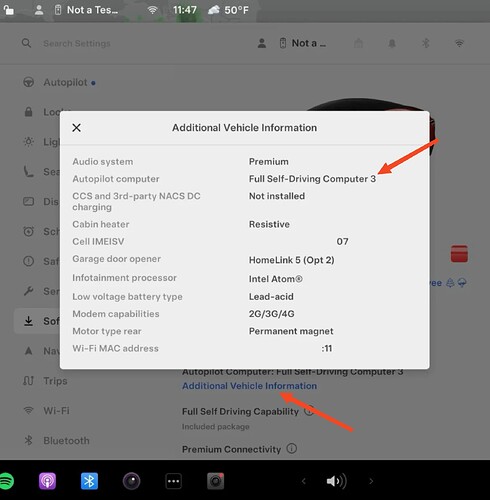Open the camera app in dock

pos(132,481)
